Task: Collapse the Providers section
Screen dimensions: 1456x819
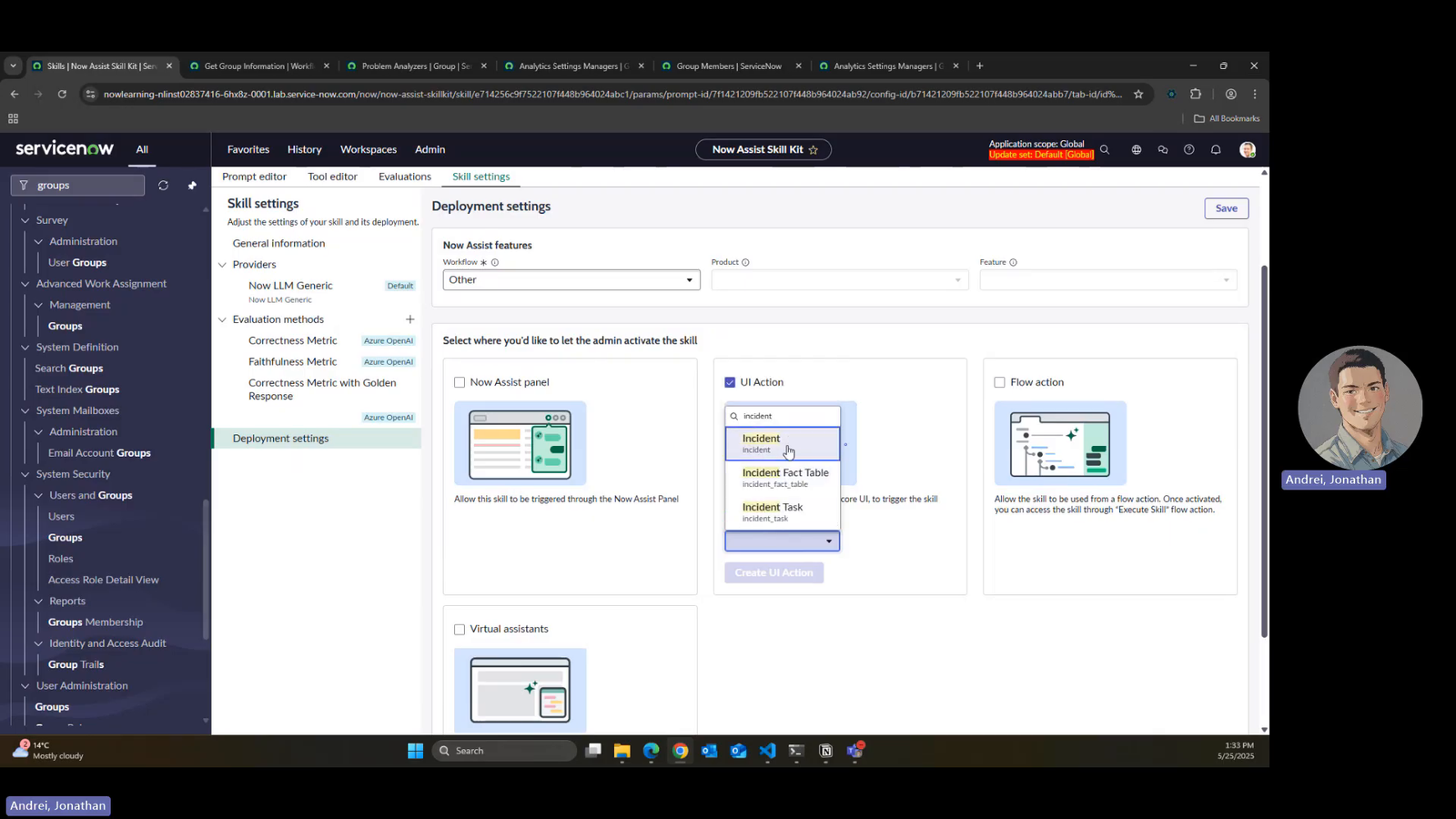Action: (222, 265)
